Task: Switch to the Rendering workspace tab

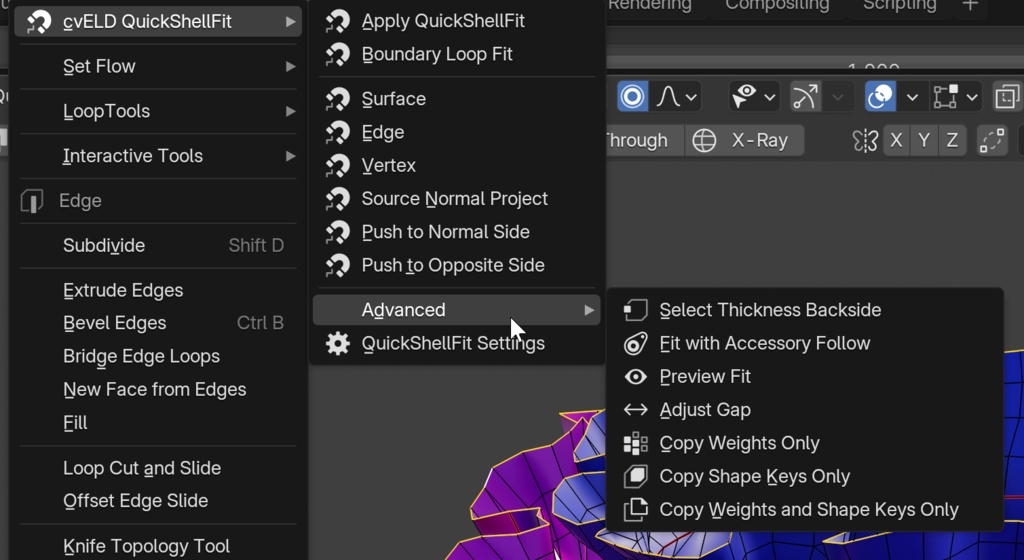Action: coord(650,5)
